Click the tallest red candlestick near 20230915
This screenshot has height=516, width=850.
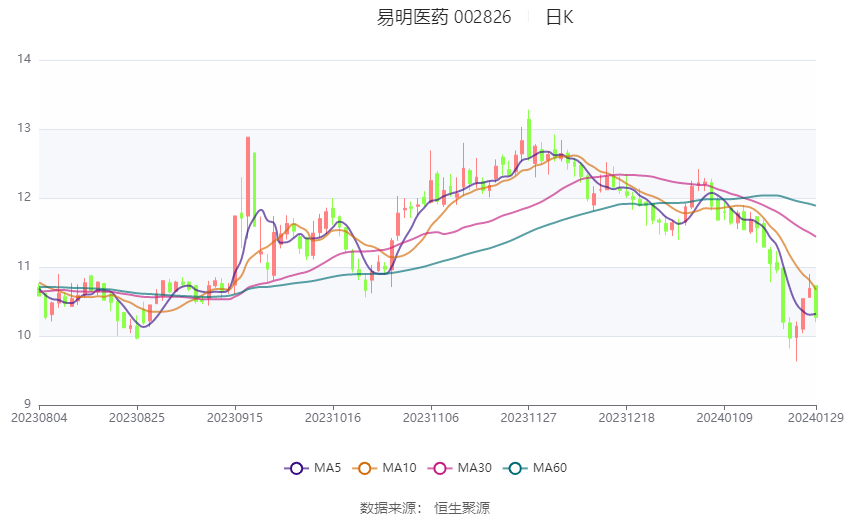coord(248,177)
